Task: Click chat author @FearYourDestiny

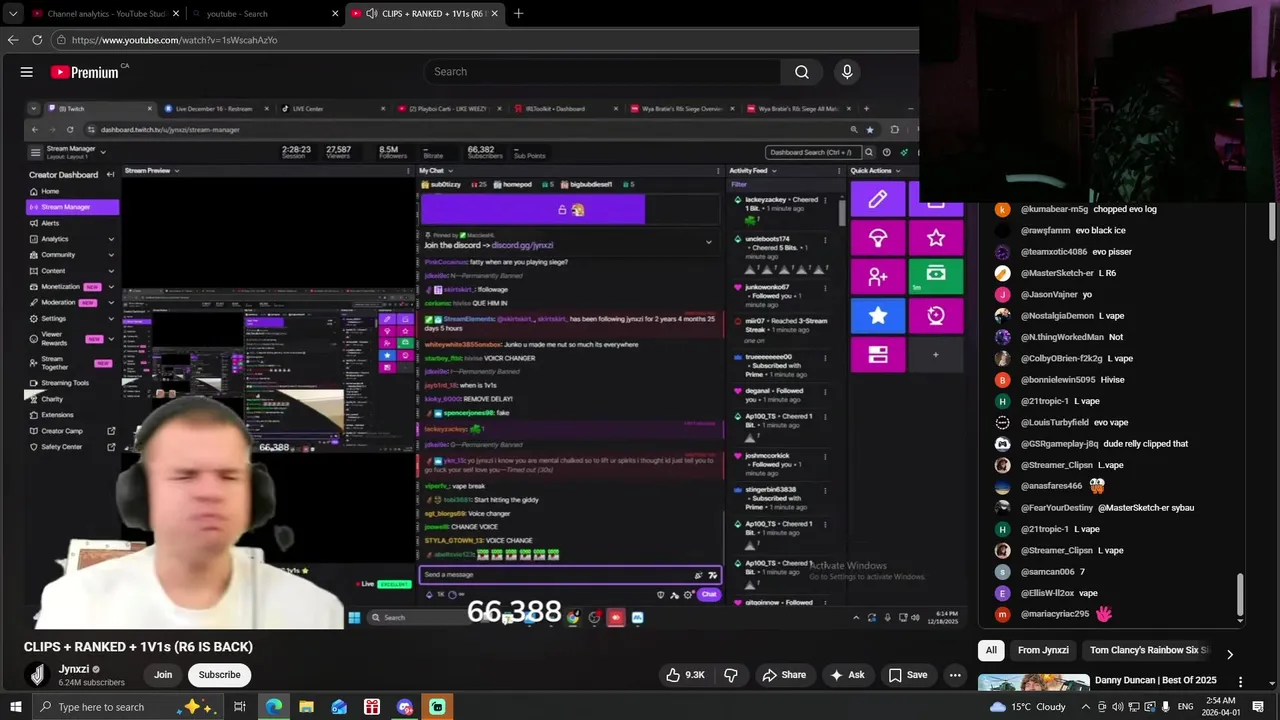Action: tap(1057, 508)
